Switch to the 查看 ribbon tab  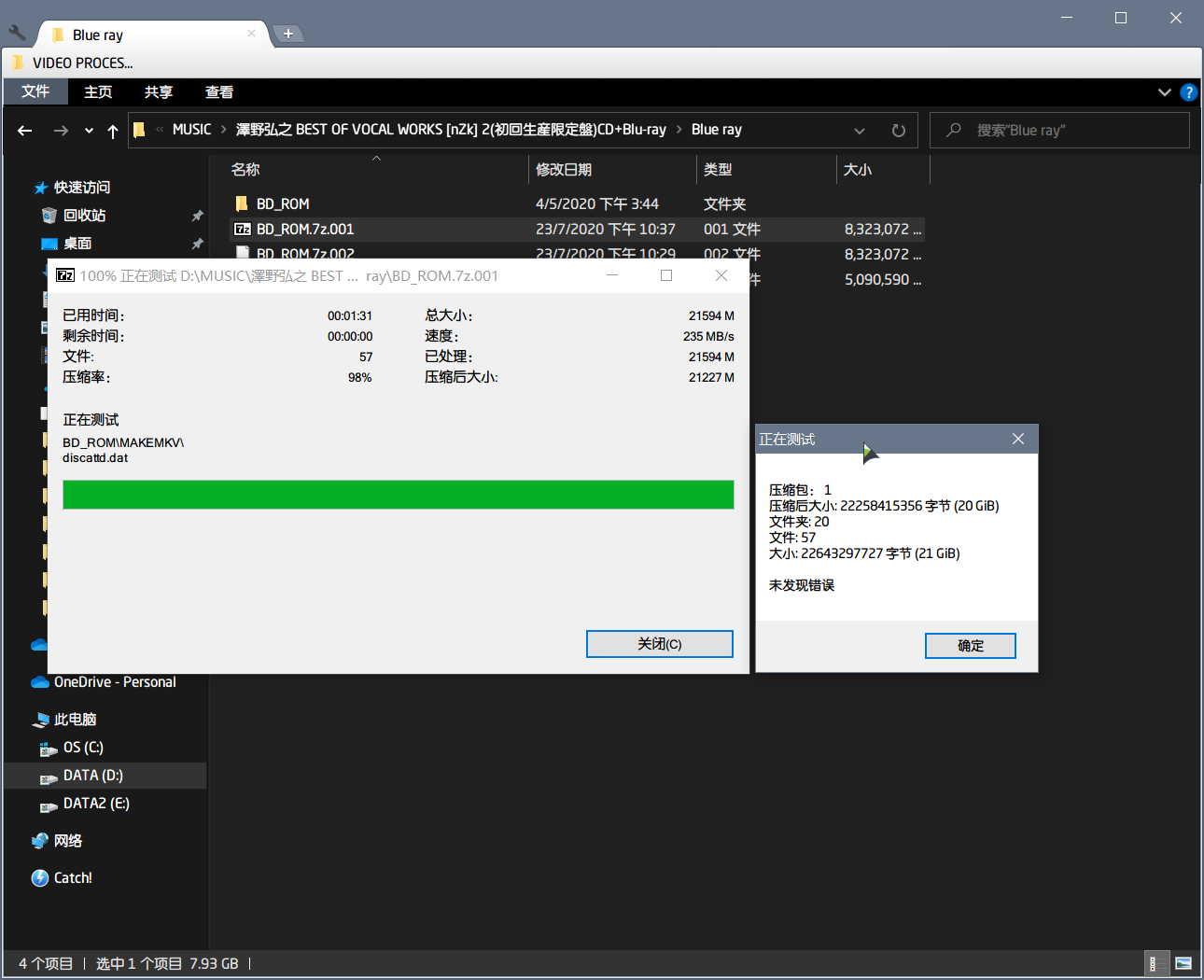point(219,91)
